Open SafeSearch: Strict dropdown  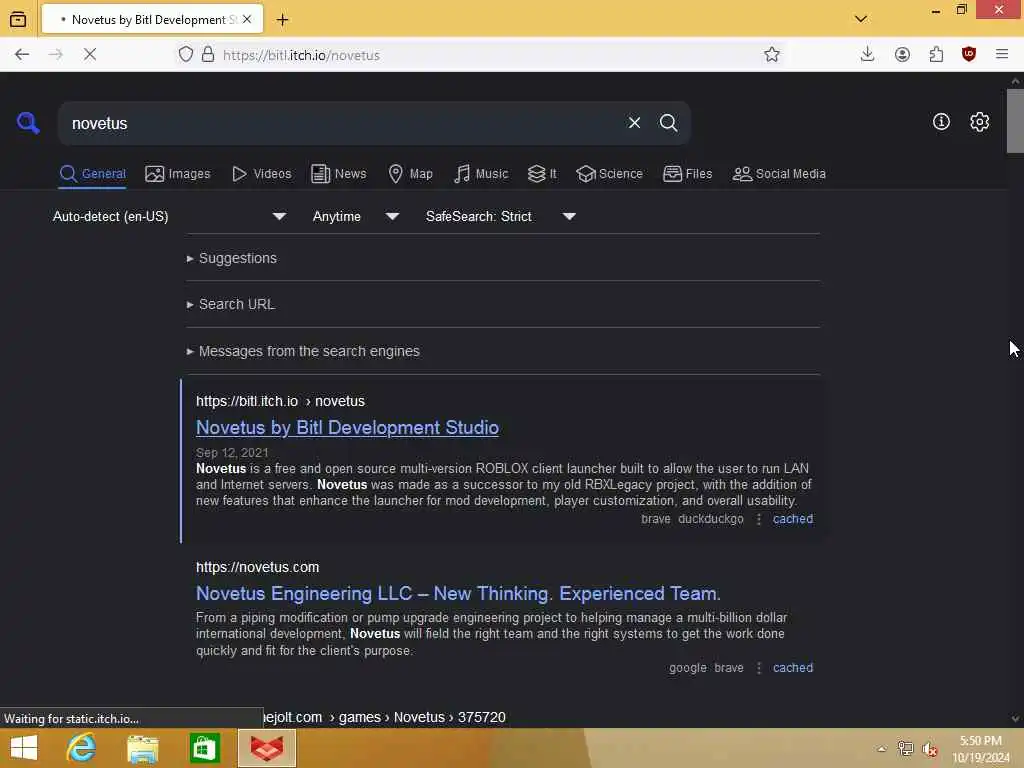click(500, 216)
